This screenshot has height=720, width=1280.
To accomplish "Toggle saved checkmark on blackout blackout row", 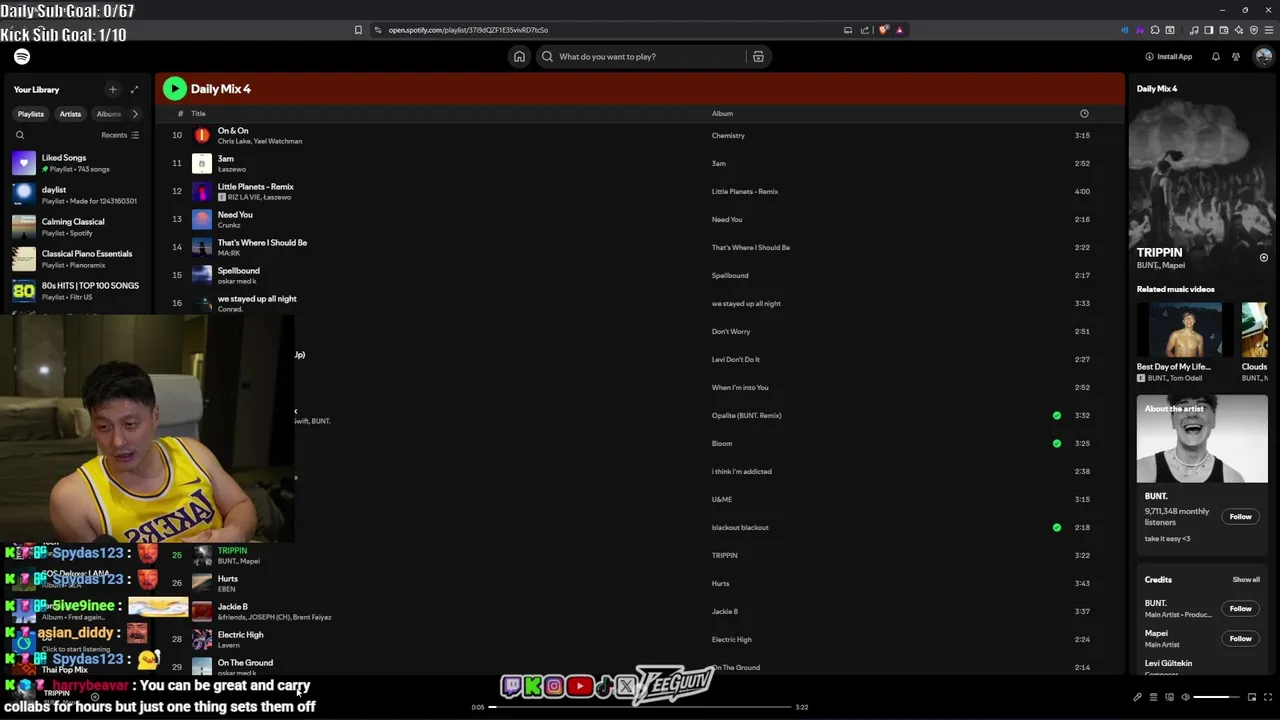I will click(x=1057, y=527).
